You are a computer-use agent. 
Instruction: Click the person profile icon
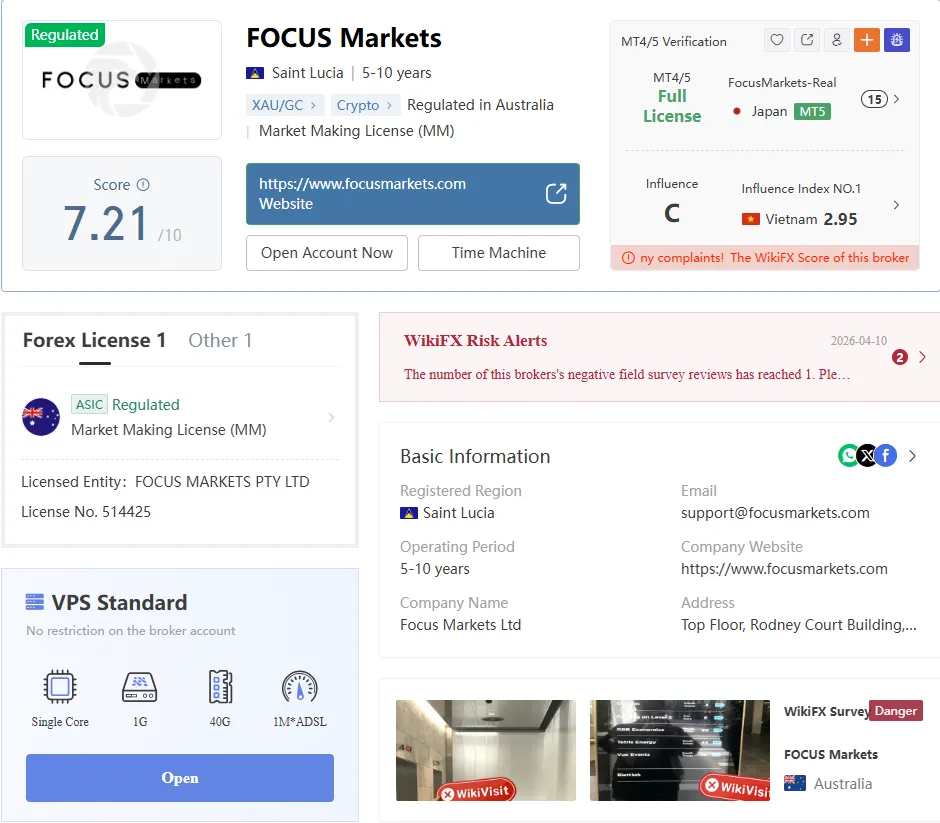(836, 40)
